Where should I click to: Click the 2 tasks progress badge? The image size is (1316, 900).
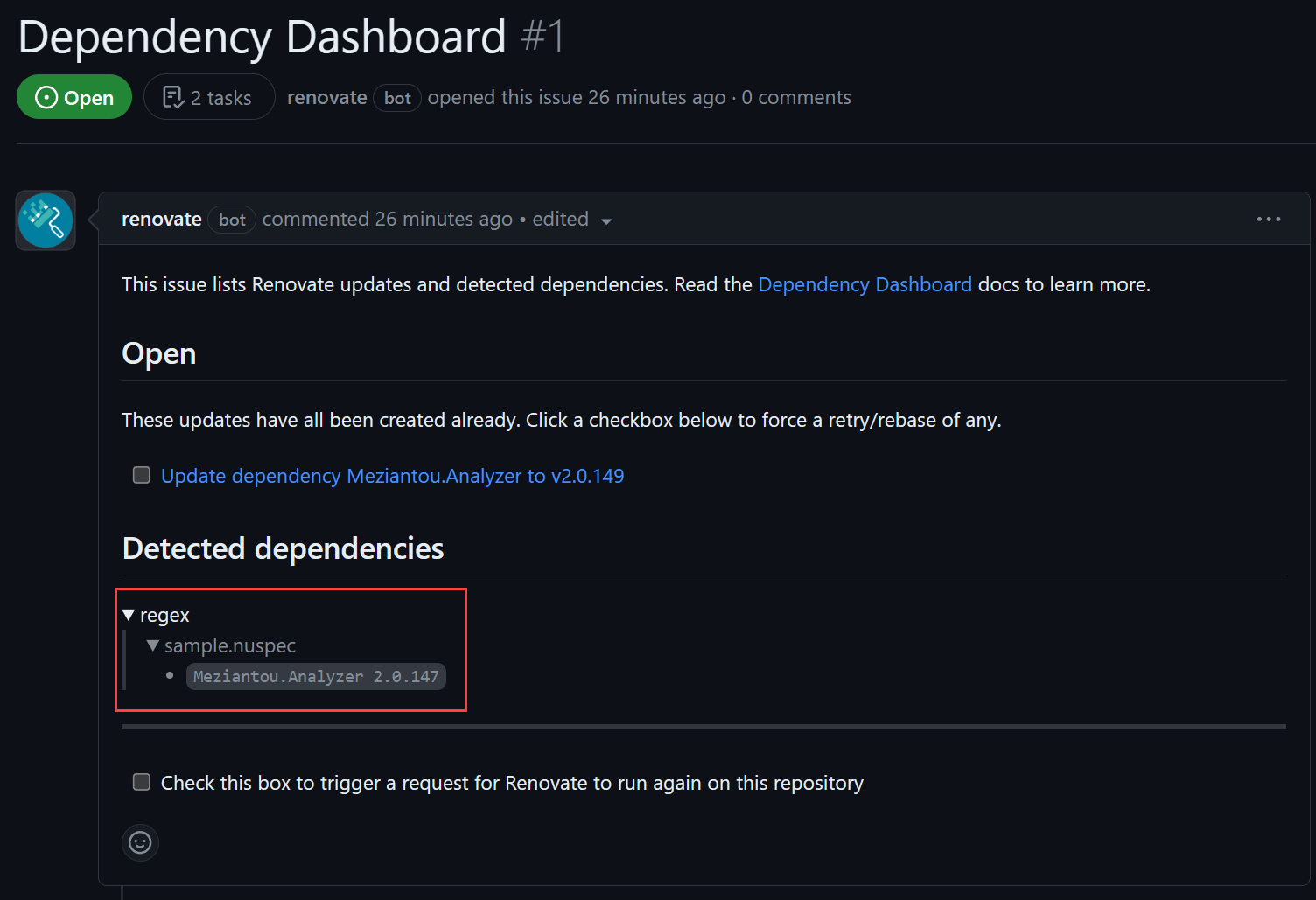pyautogui.click(x=209, y=97)
